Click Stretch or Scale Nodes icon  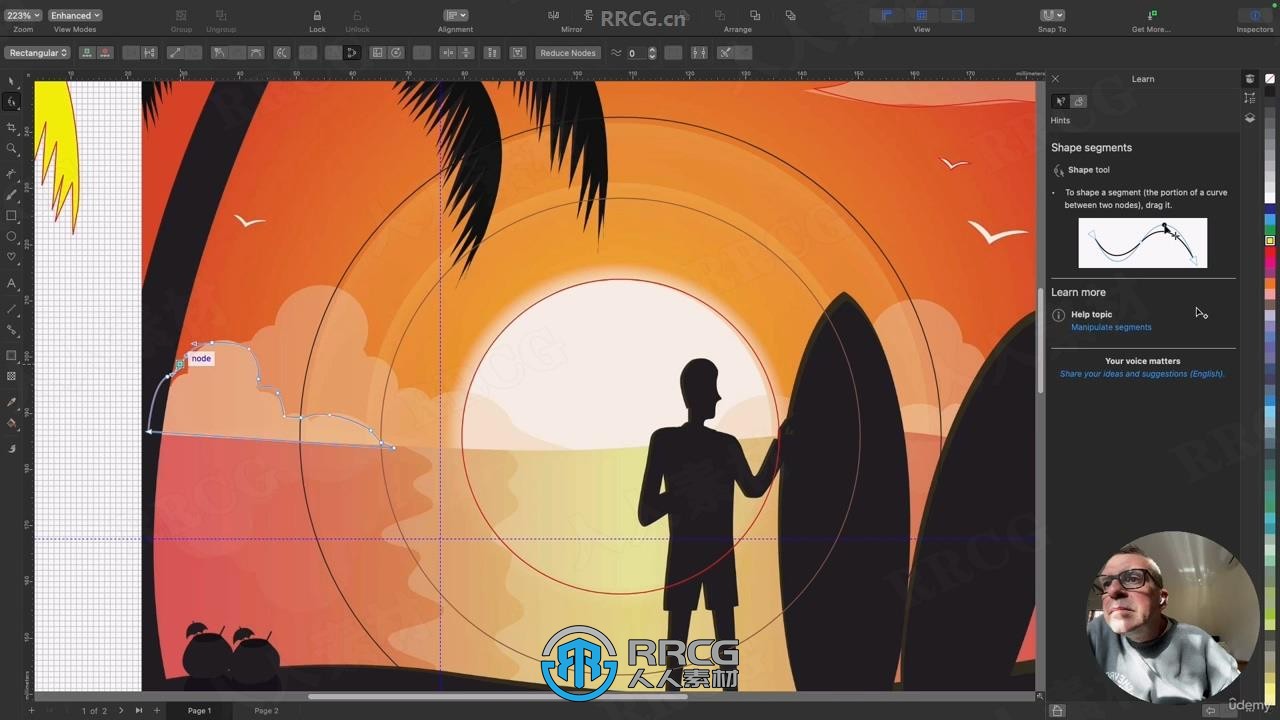[377, 53]
